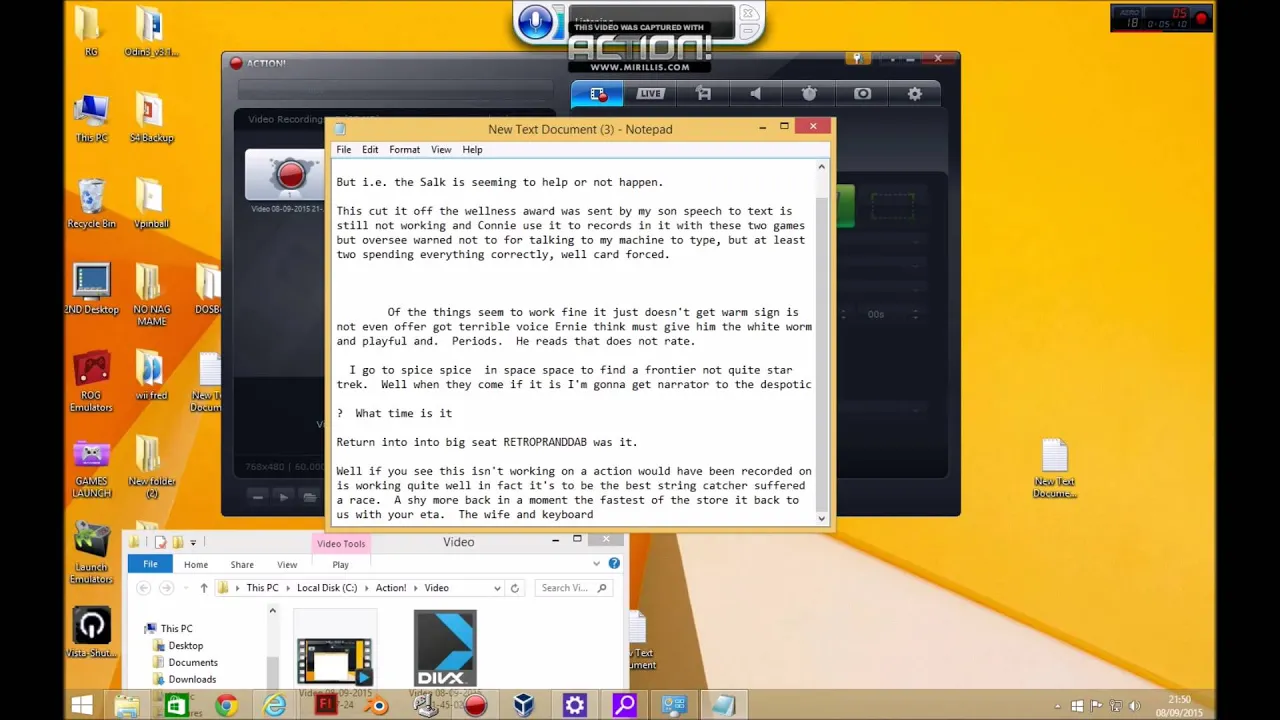The height and width of the screenshot is (720, 1280).
Task: Open the Screenshots camera tab in Action!
Action: click(x=862, y=94)
